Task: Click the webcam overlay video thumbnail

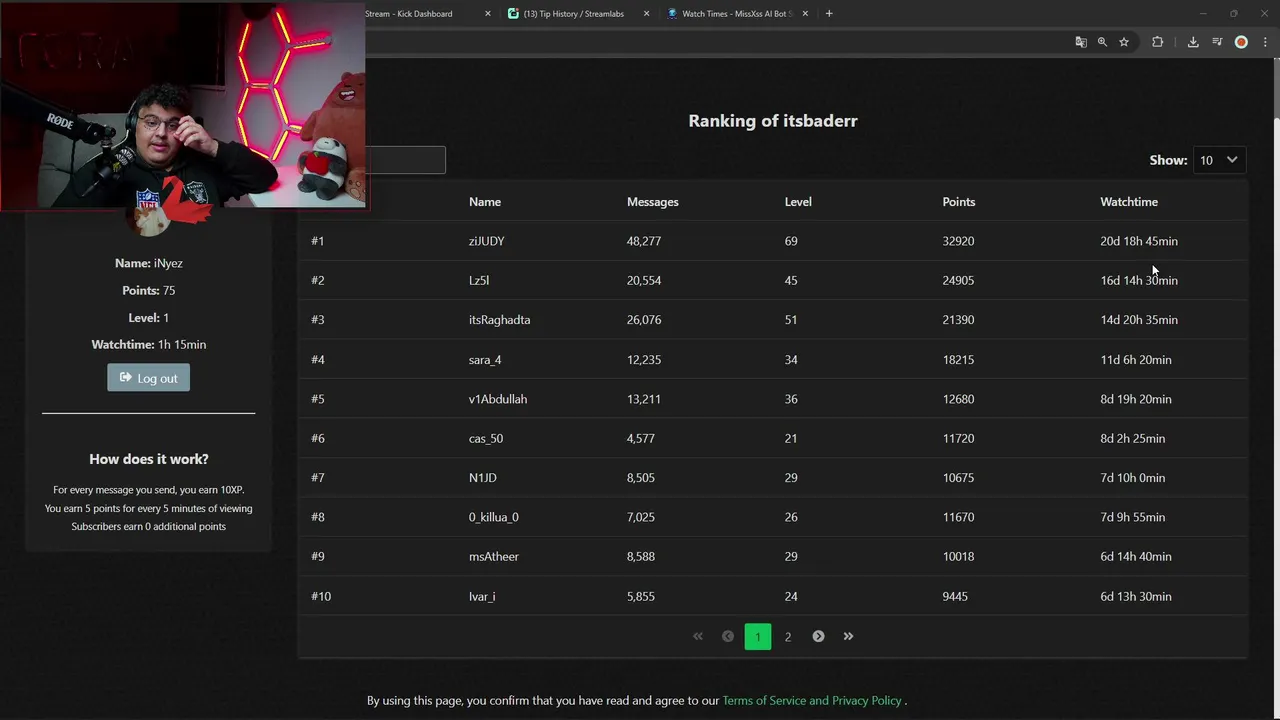Action: coord(182,105)
